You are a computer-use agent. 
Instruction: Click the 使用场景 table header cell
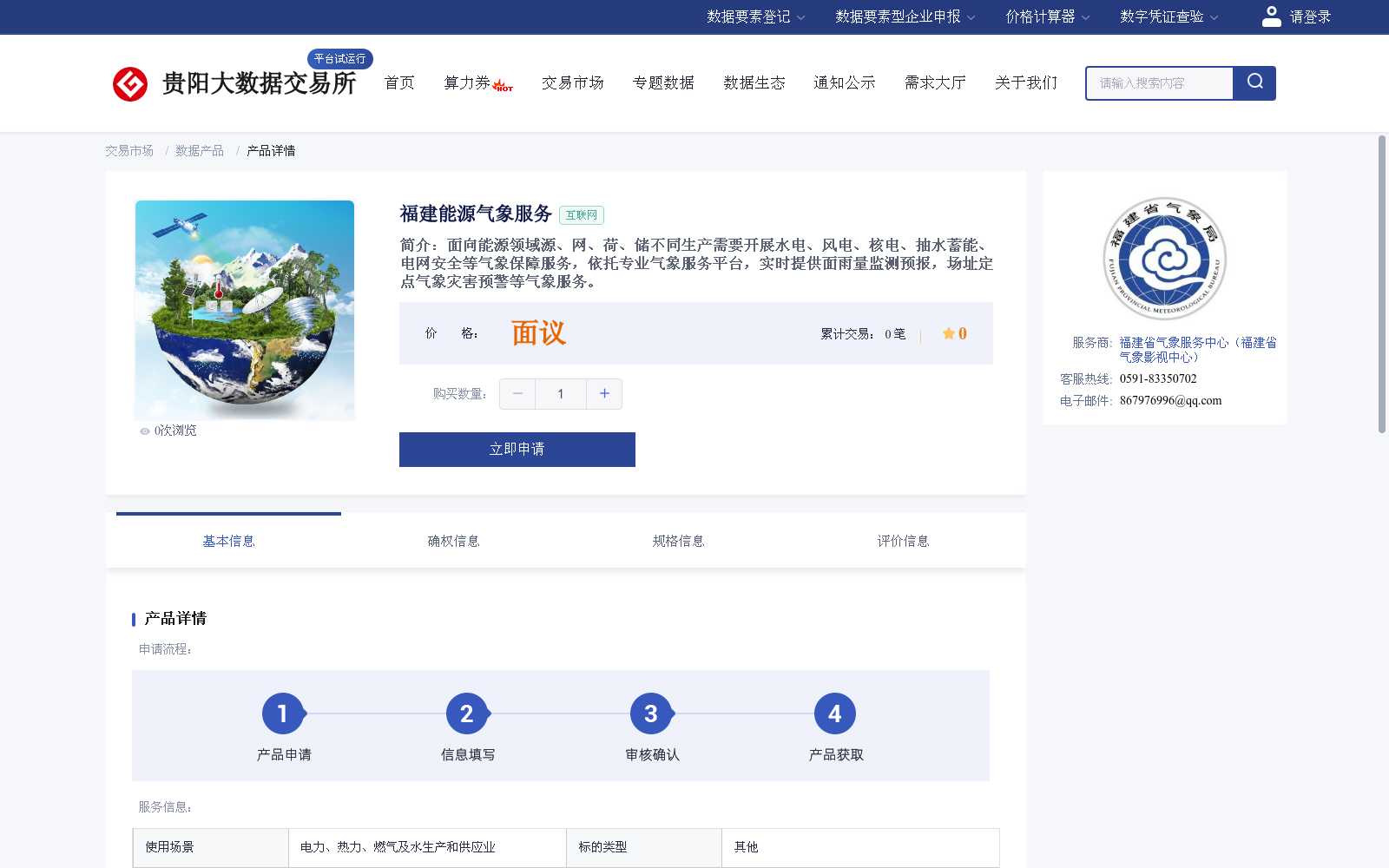211,848
